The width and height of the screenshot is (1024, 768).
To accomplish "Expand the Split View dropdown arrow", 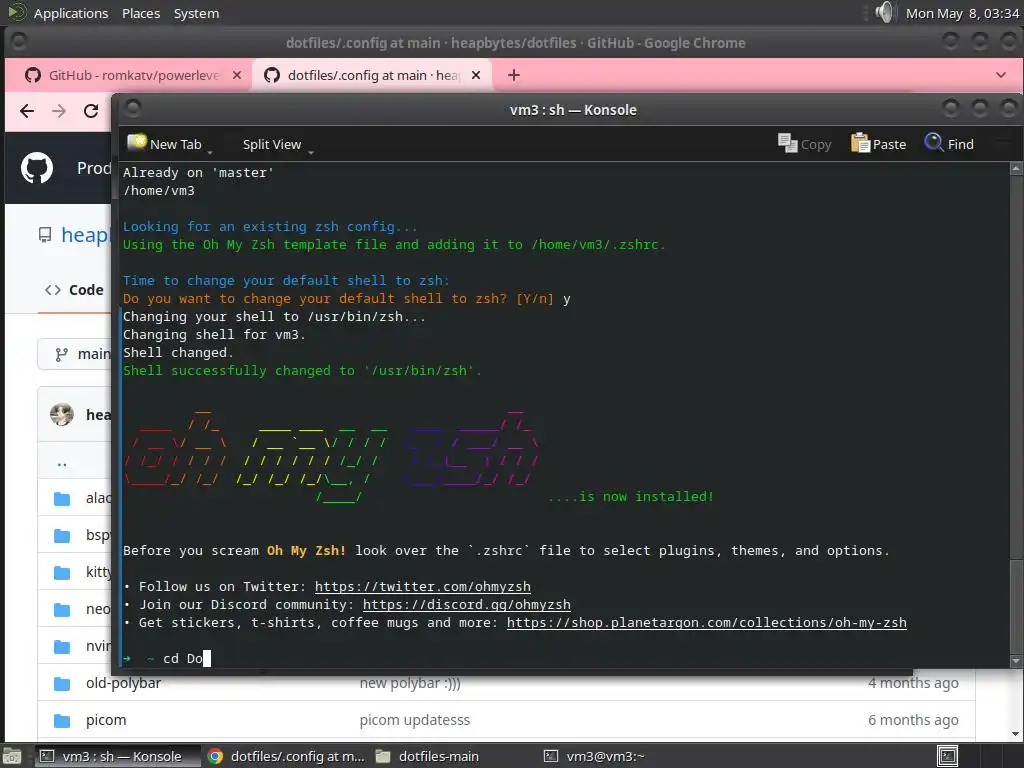I will [311, 152].
